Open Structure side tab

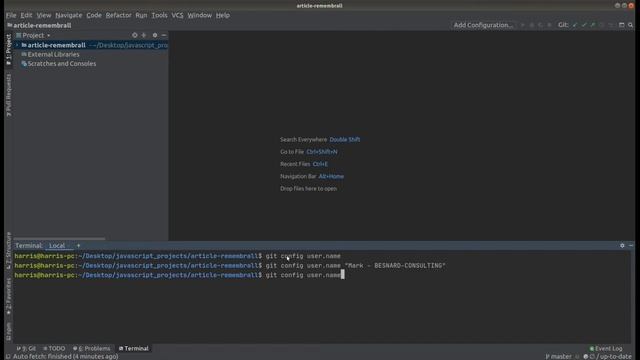point(8,250)
